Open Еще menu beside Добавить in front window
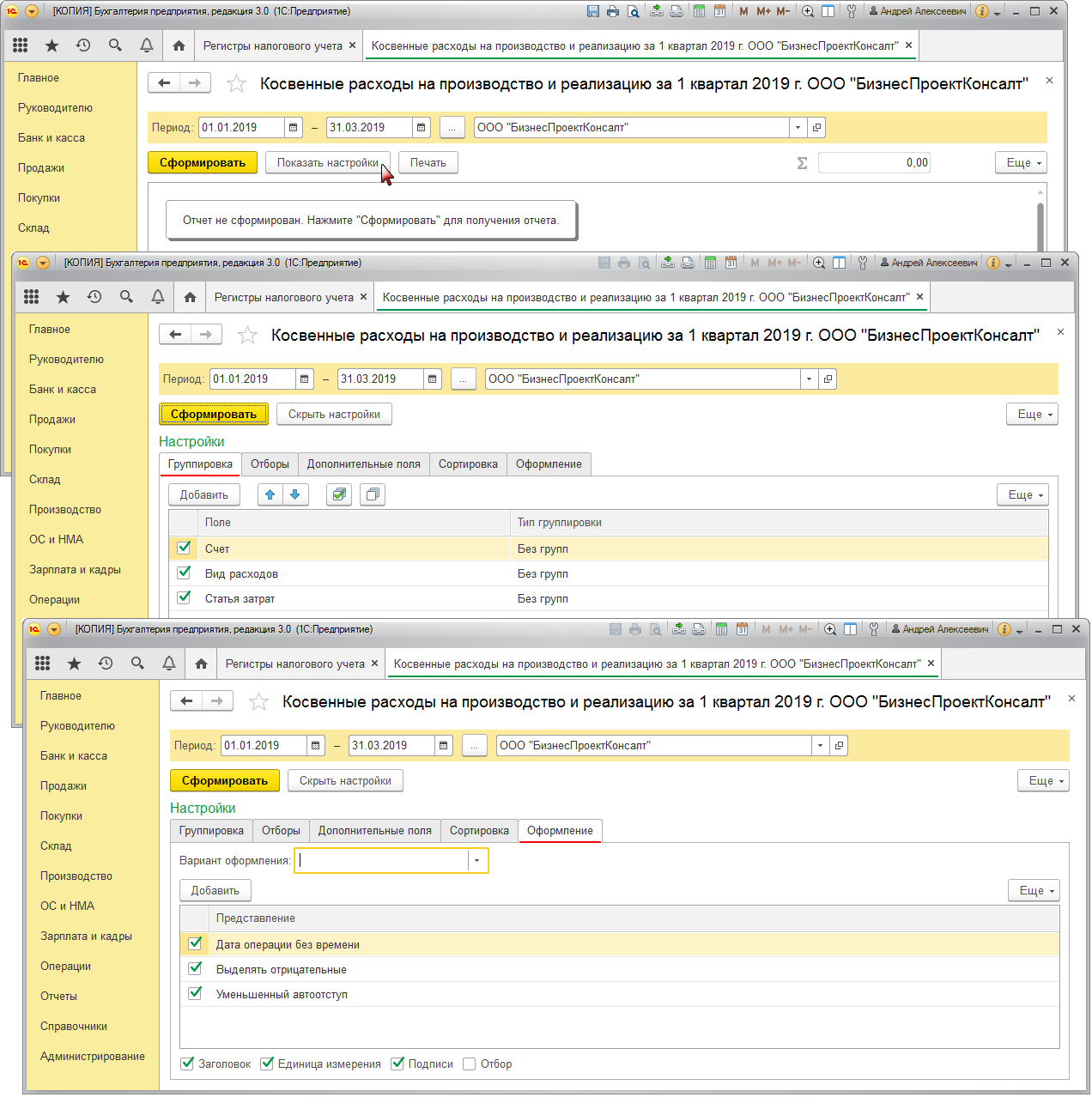 [1034, 890]
